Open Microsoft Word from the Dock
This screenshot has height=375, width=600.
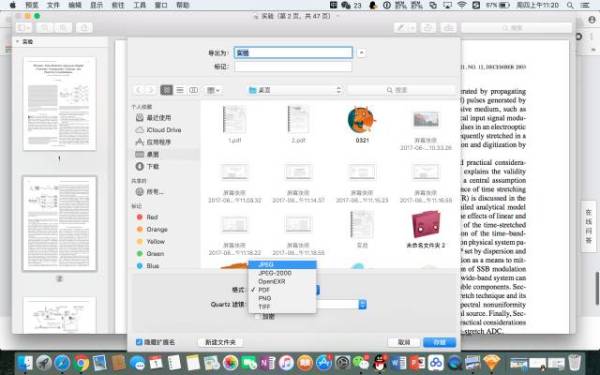[x=398, y=362]
